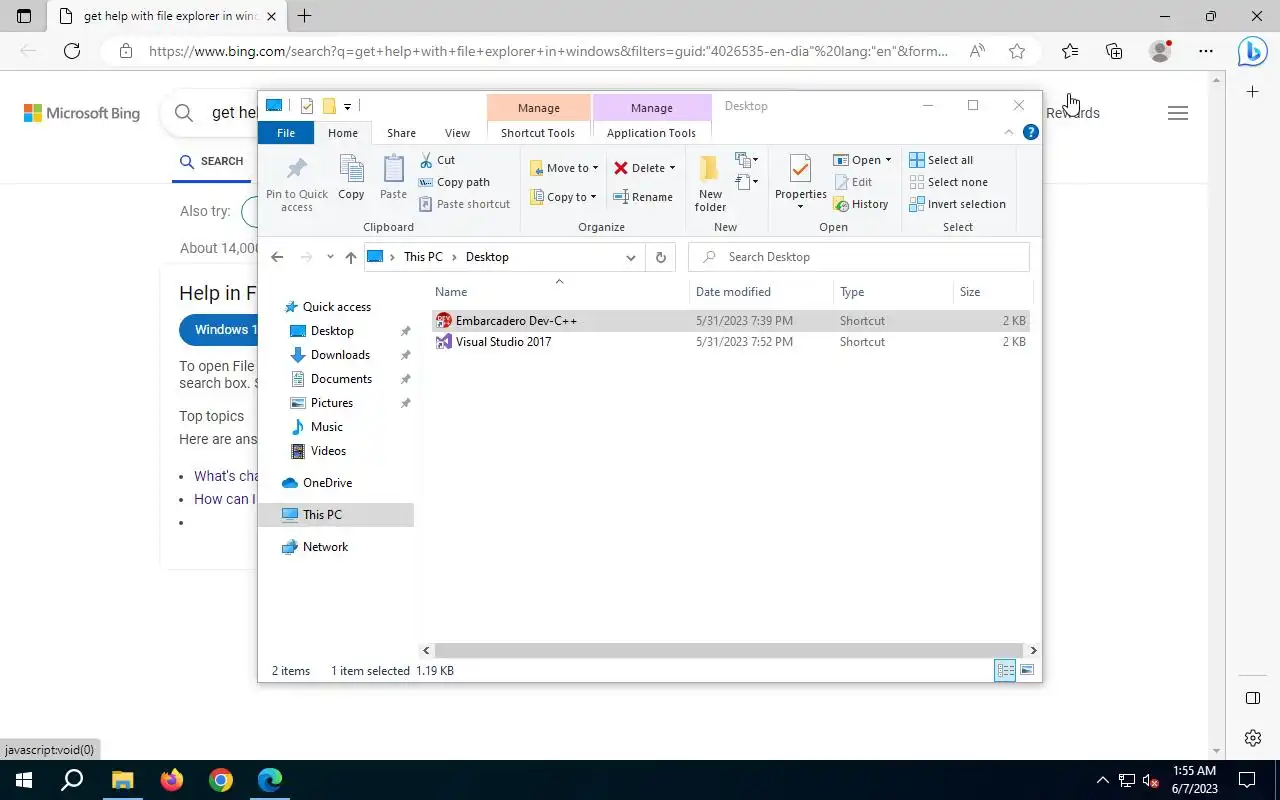
Task: Select Downloads in Quick access
Action: point(340,355)
